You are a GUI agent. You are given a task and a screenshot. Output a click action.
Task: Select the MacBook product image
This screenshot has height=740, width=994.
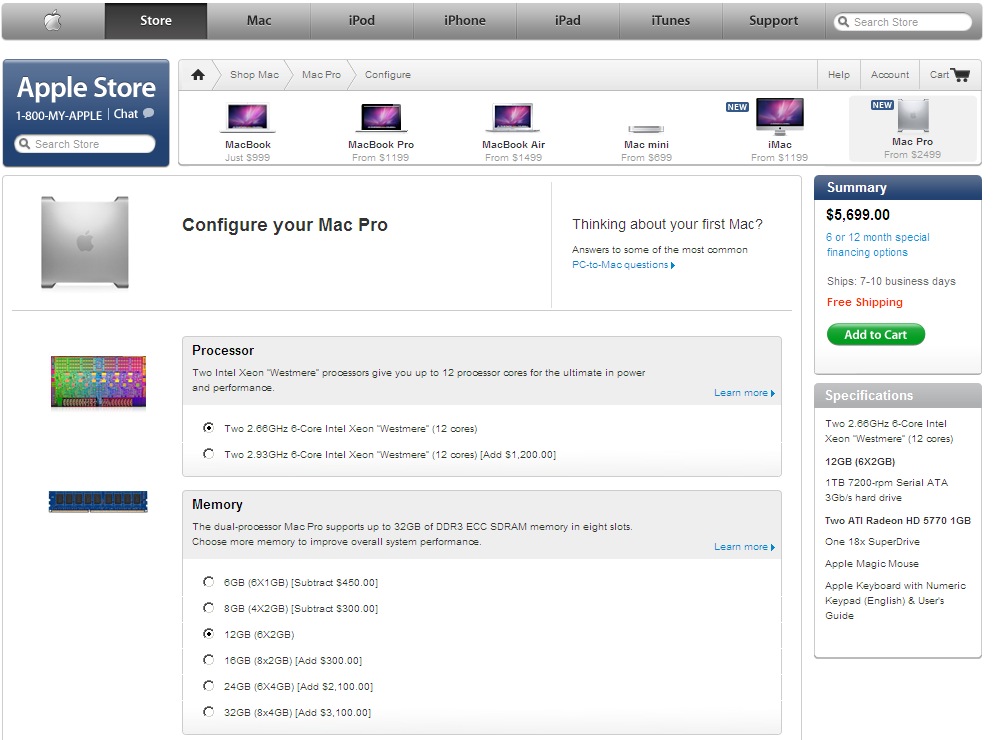click(247, 117)
